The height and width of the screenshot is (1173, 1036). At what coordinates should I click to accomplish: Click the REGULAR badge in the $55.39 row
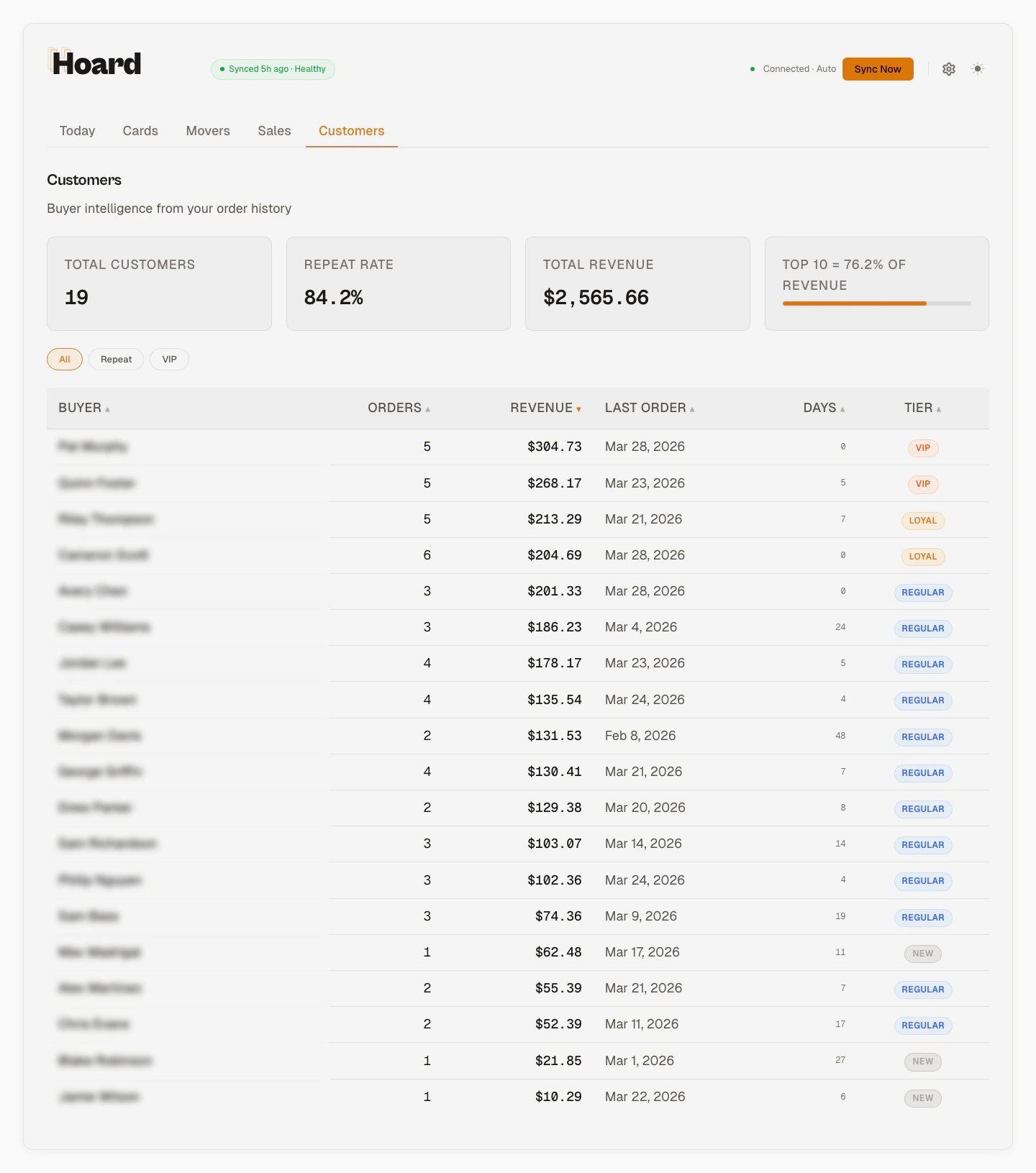(923, 990)
